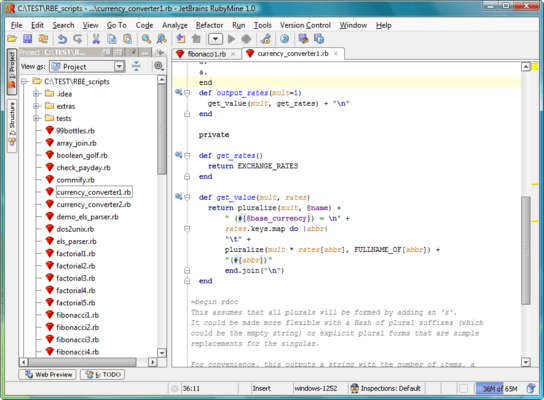This screenshot has width=544, height=400.
Task: Click the last toolbar icon on right
Action: point(319,39)
